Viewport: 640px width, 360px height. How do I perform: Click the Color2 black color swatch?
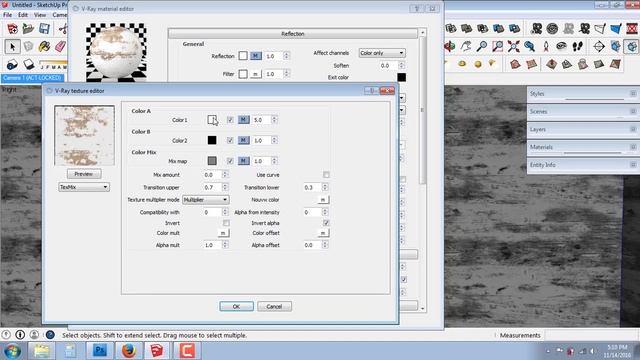point(212,140)
